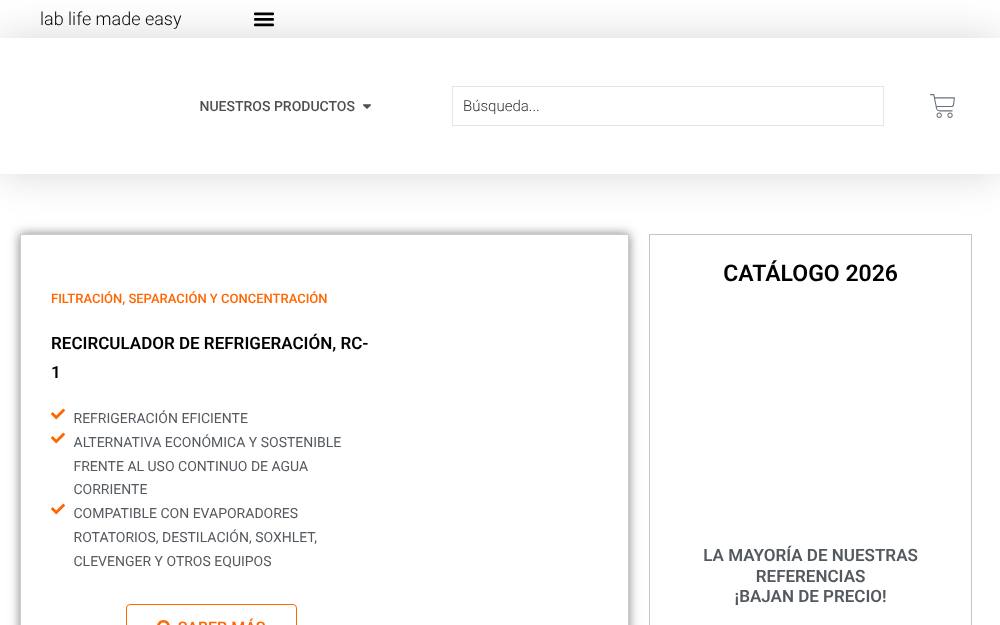The width and height of the screenshot is (1000, 625).
Task: Open the Recirculador de Refrigeración, RC-1 title
Action: [210, 357]
